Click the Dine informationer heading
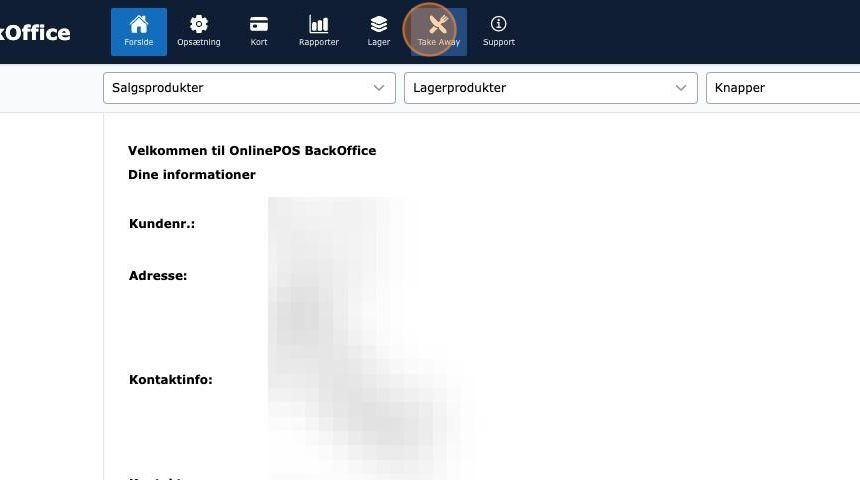This screenshot has height=480, width=860. tap(192, 175)
